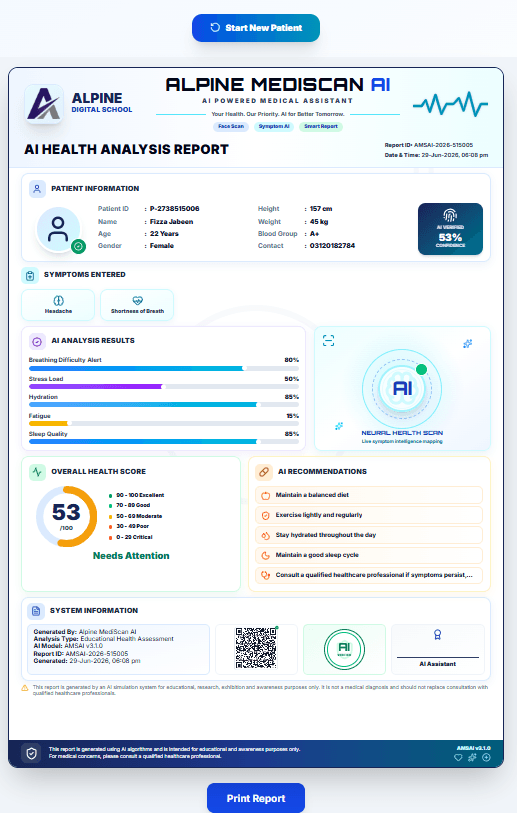Click the green AI verified seal
Screen dimensions: 517x813
pyautogui.click(x=344, y=649)
